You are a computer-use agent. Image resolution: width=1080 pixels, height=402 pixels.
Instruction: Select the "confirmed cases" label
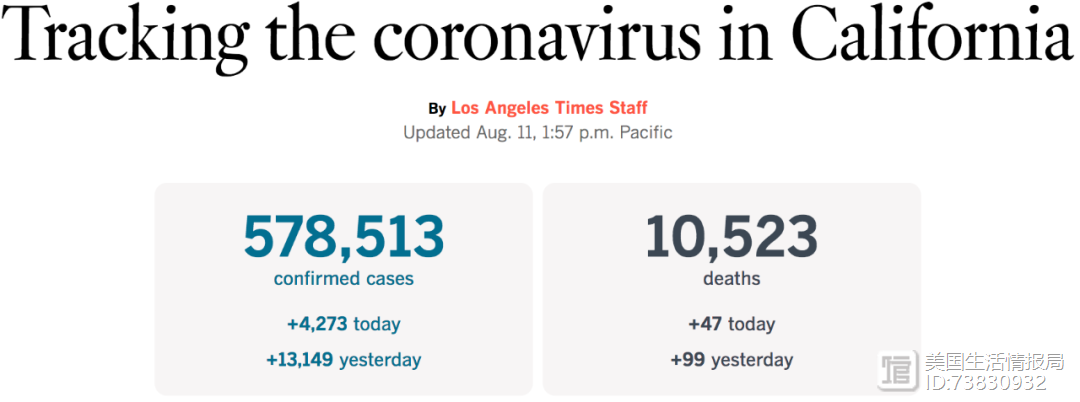(344, 279)
